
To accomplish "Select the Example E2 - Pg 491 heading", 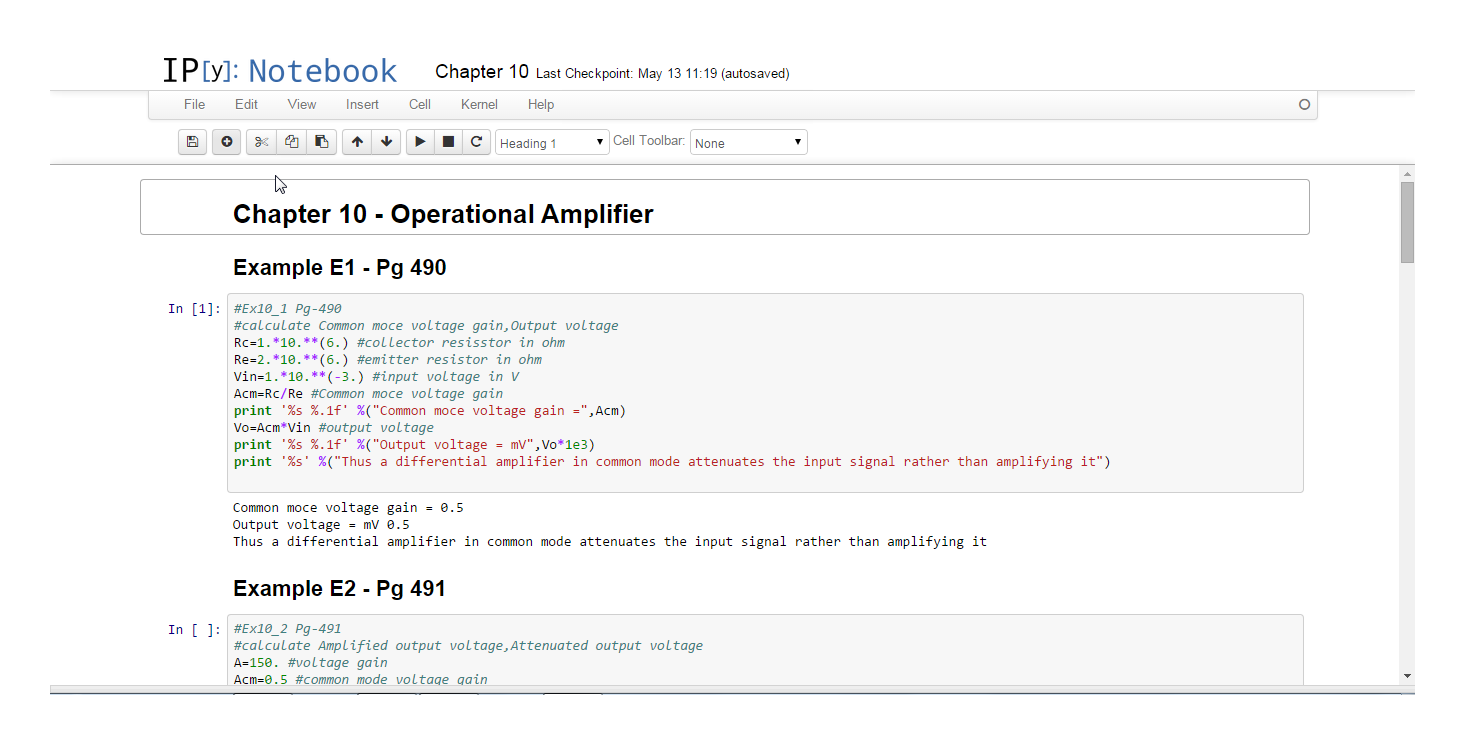I will coord(339,588).
